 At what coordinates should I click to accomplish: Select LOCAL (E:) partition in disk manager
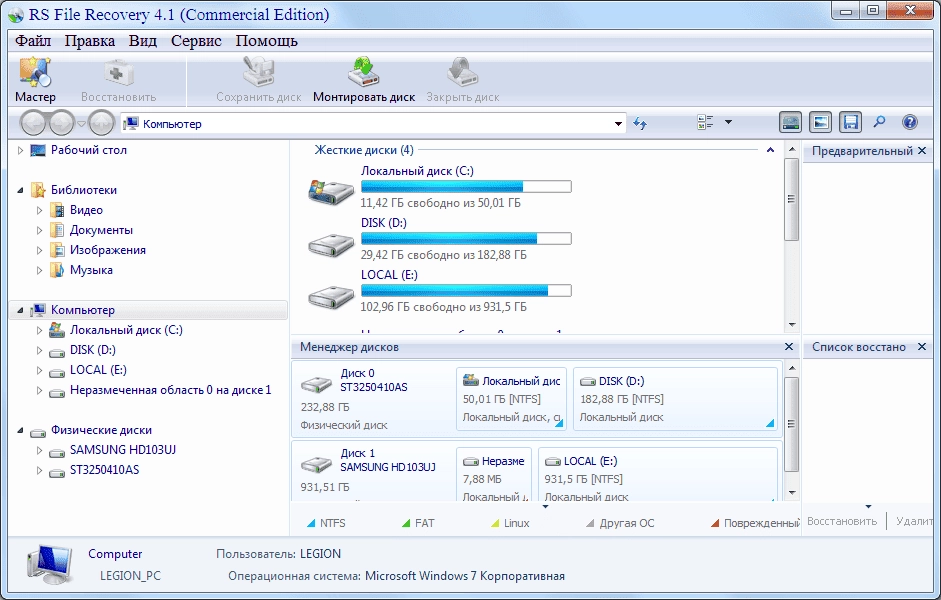(657, 474)
